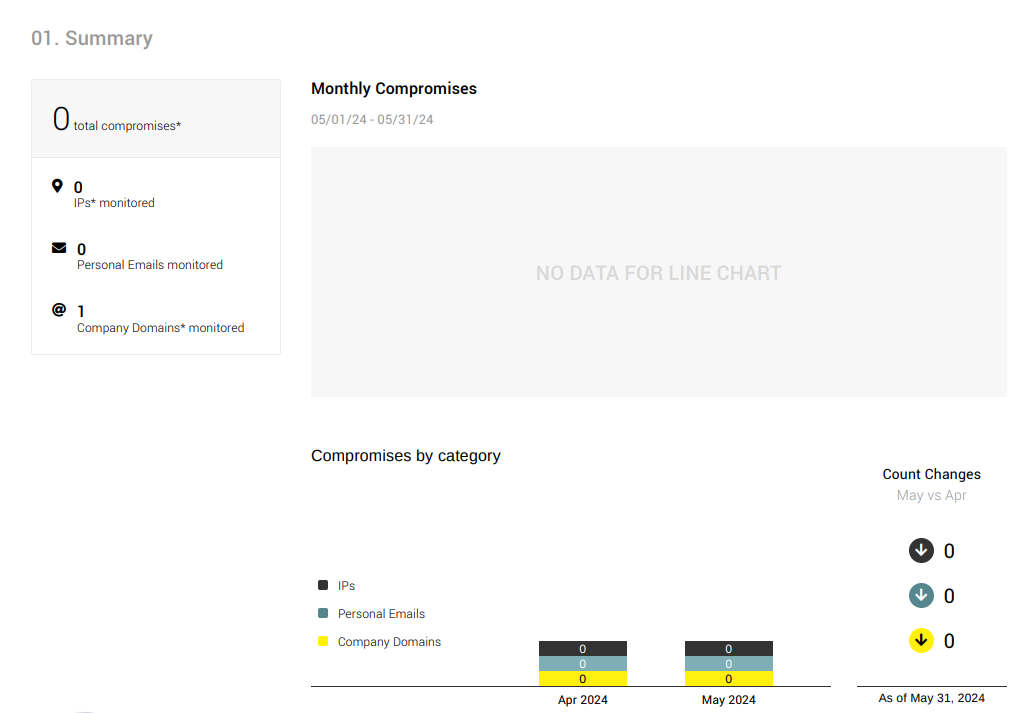The width and height of the screenshot is (1035, 713).
Task: Click the Apr 2024 dark IPs bar segment
Action: point(583,649)
